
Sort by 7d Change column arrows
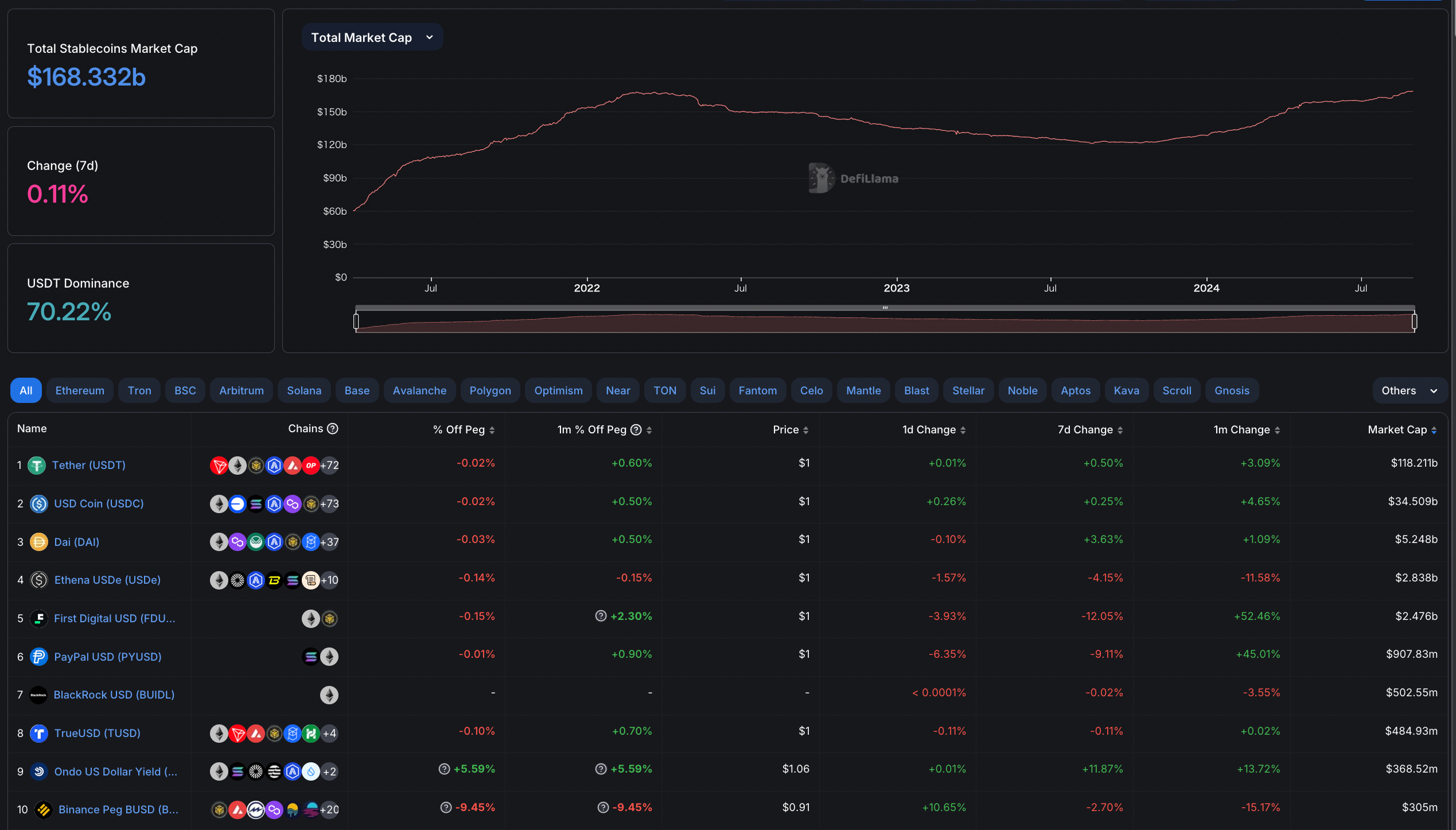(1120, 430)
